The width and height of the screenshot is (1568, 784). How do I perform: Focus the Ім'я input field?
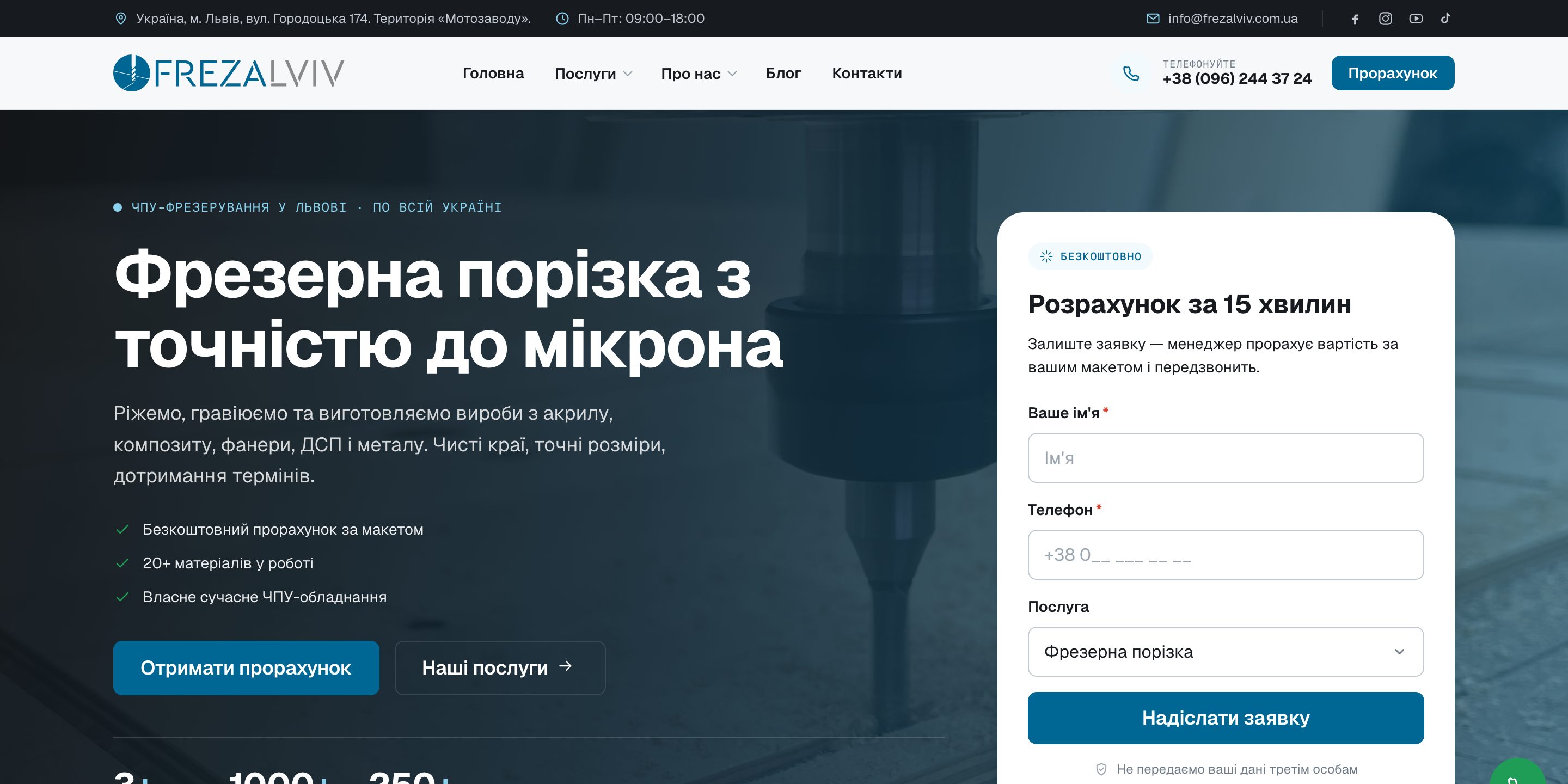(x=1226, y=458)
